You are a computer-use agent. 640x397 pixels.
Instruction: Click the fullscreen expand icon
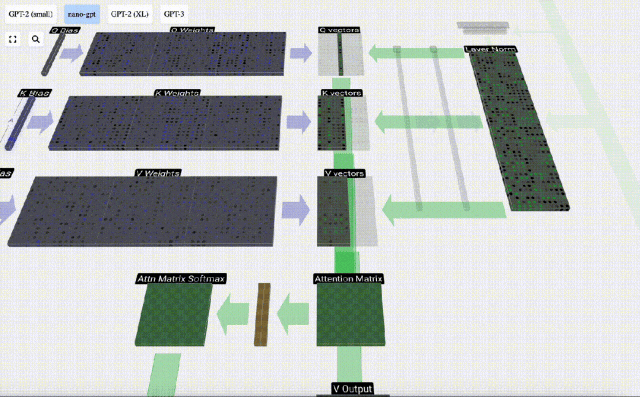click(x=13, y=39)
